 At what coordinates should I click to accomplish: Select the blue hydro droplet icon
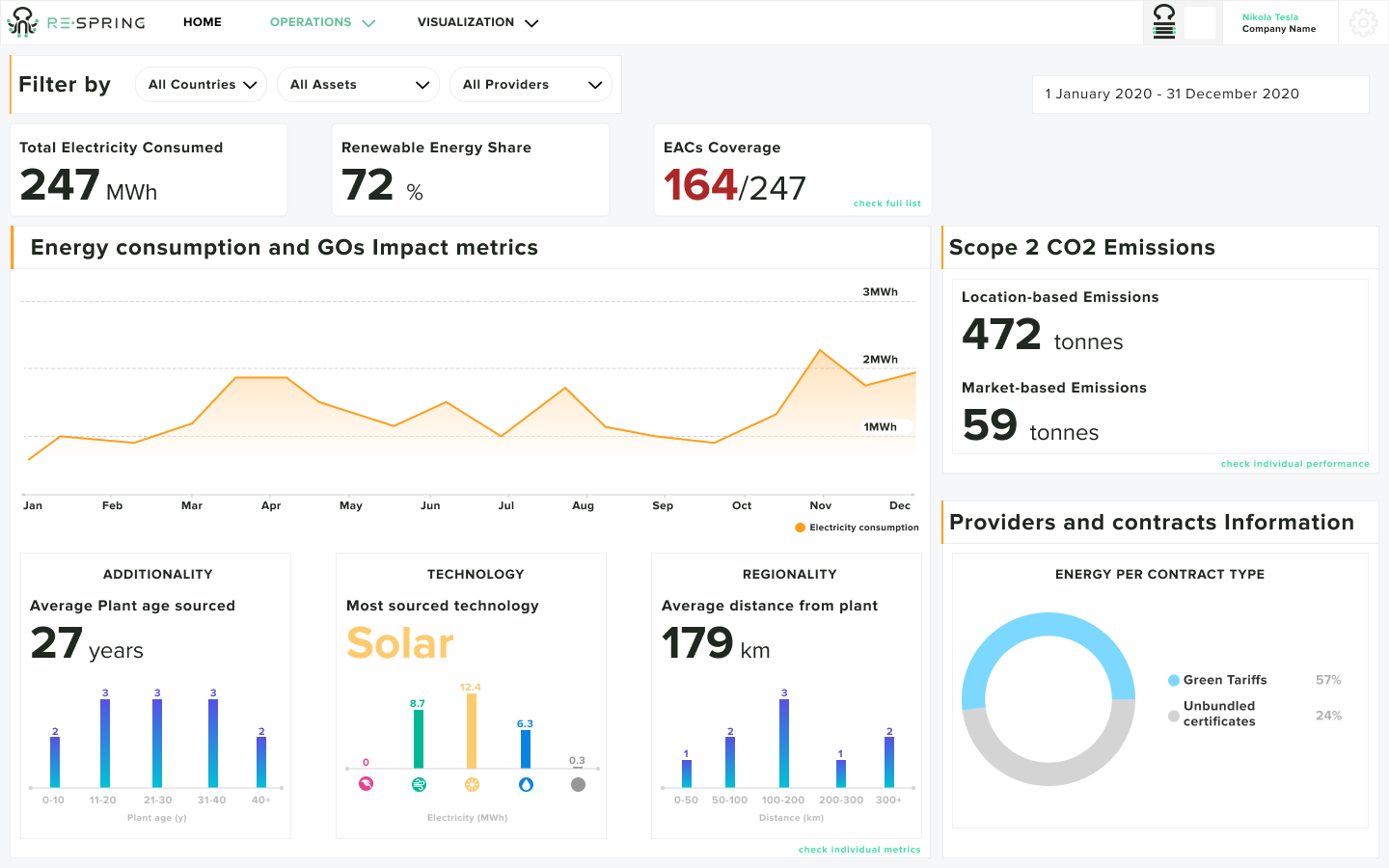(x=526, y=784)
